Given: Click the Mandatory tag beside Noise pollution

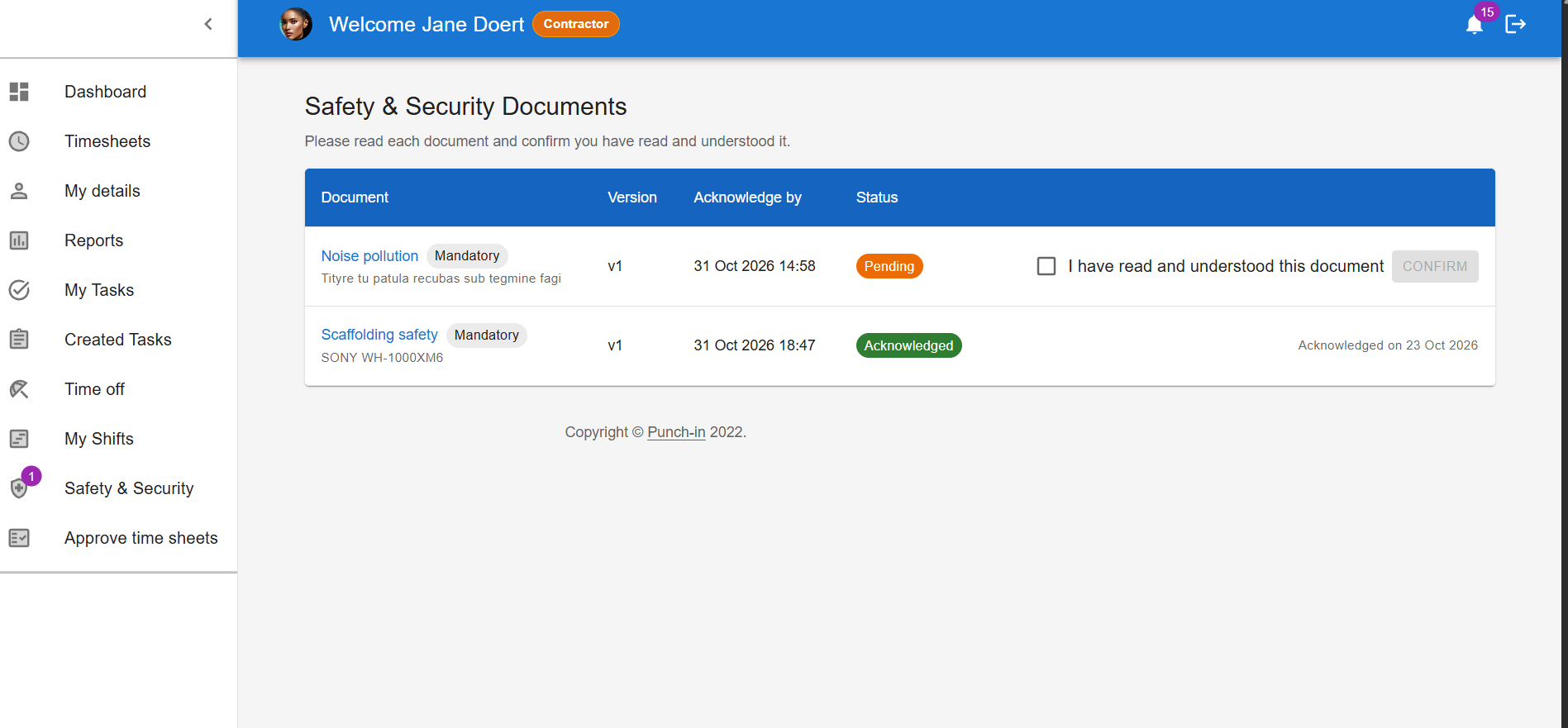Looking at the screenshot, I should (467, 256).
